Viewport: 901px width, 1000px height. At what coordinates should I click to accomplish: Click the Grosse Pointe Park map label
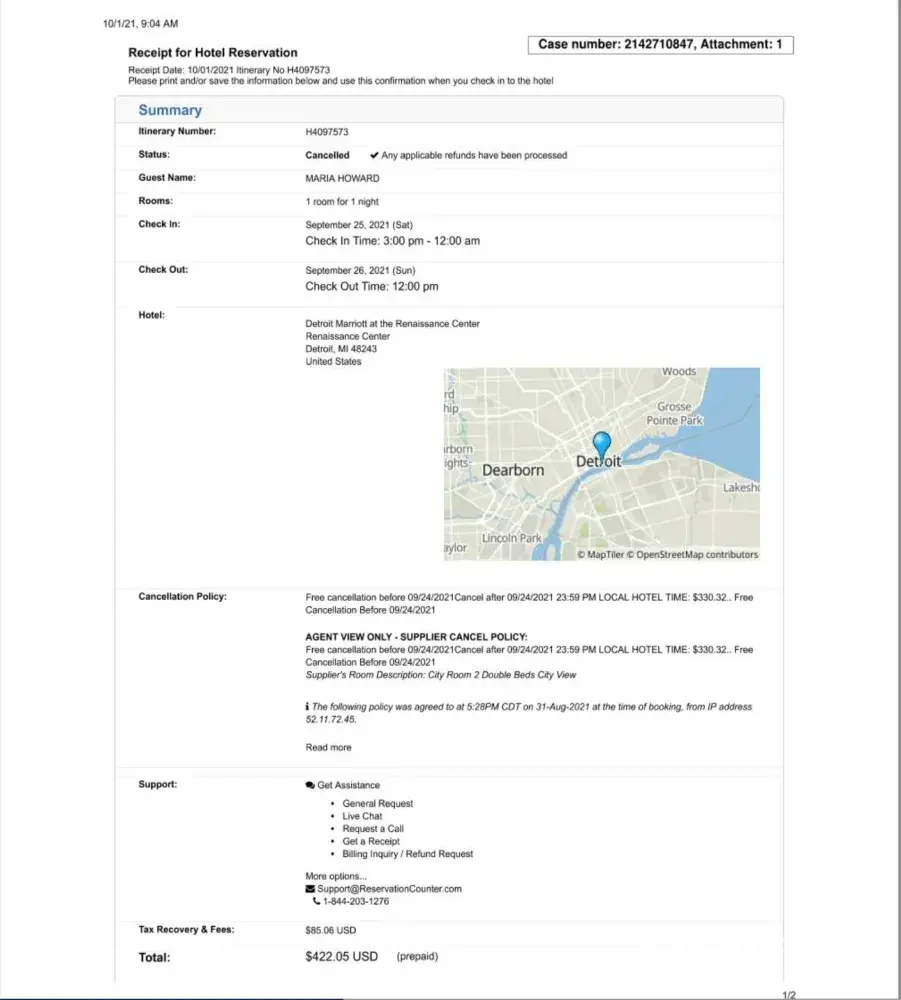[x=675, y=413]
